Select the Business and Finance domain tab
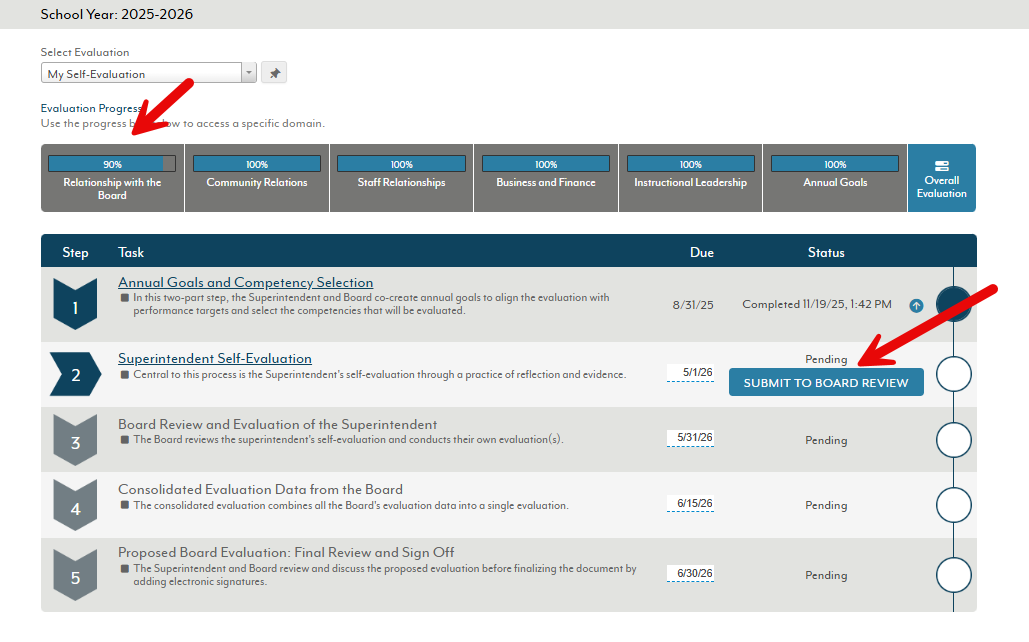 click(546, 178)
